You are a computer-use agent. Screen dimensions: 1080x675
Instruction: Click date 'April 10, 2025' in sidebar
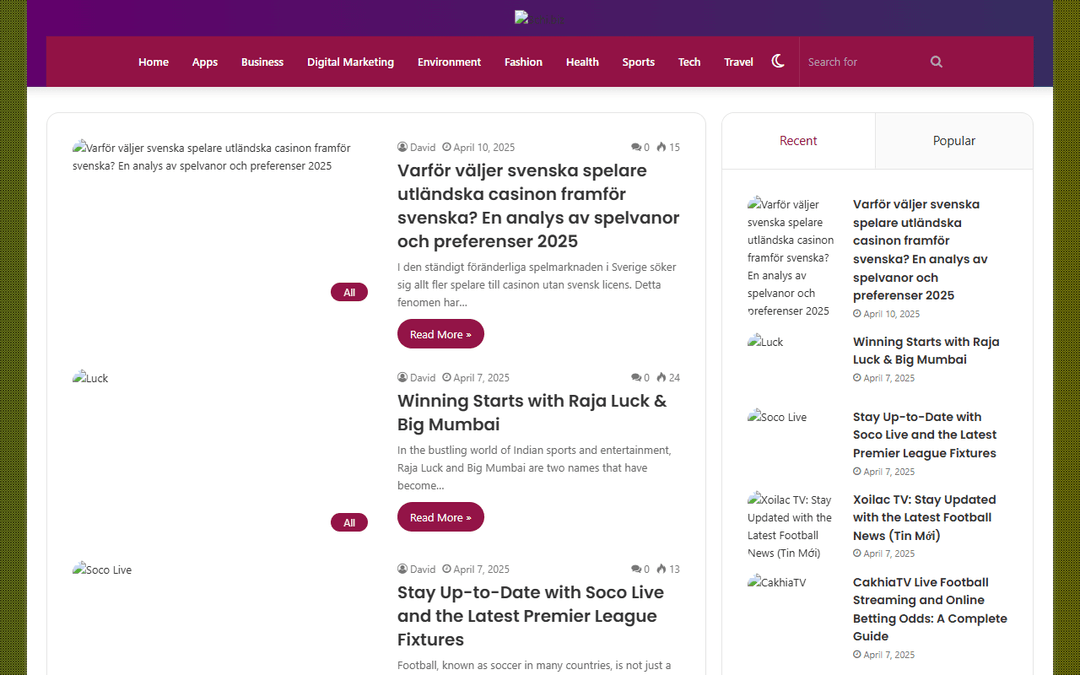click(891, 314)
